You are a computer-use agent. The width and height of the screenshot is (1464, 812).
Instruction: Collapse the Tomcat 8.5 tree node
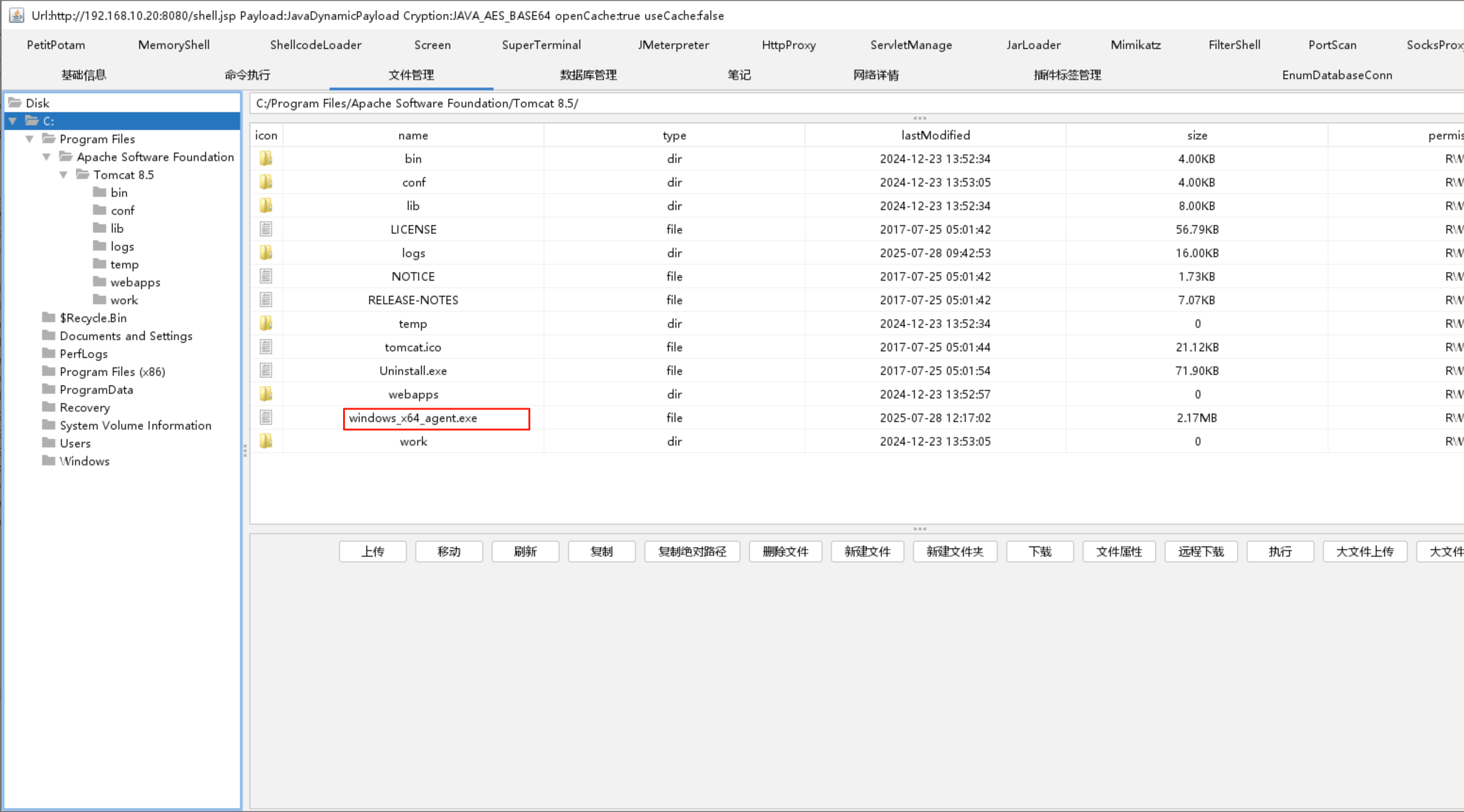tap(63, 175)
